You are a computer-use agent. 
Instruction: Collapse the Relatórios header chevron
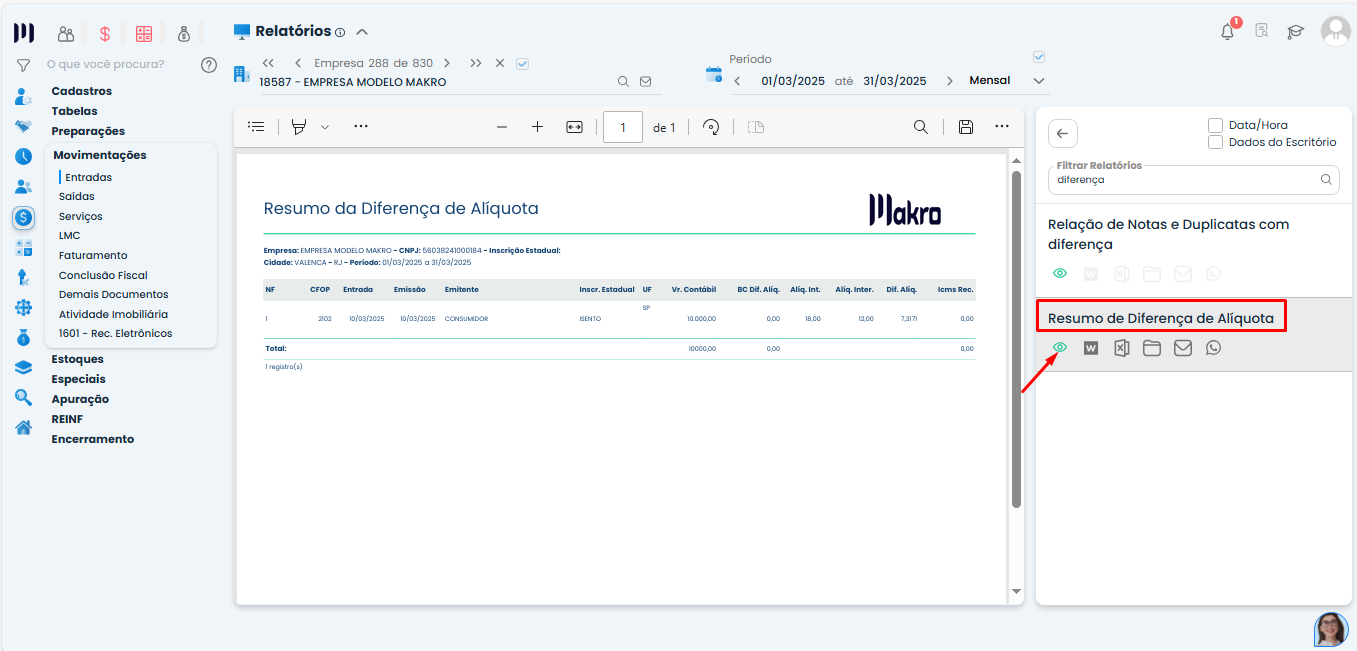pos(362,32)
